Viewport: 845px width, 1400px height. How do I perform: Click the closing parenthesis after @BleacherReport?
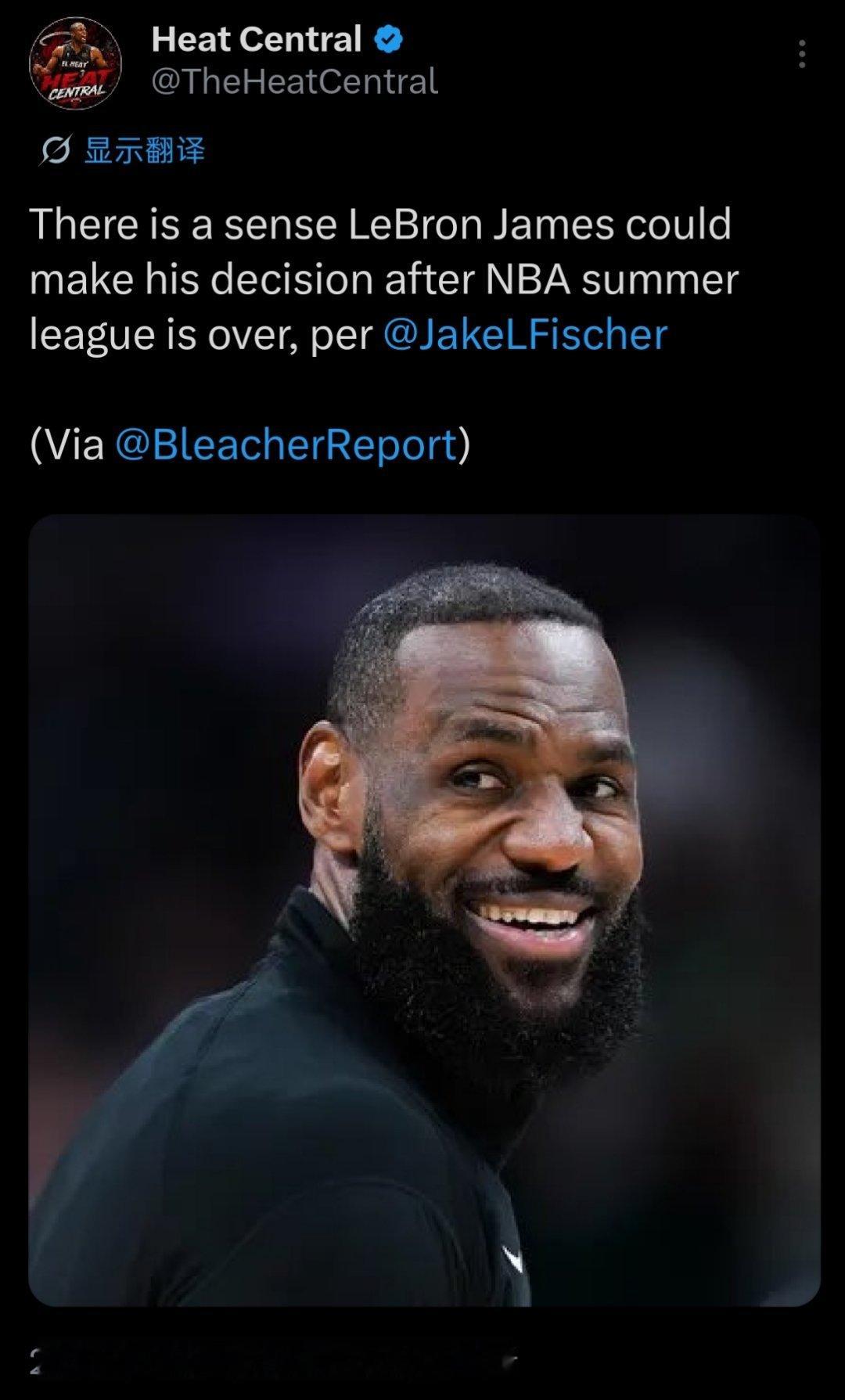pyautogui.click(x=464, y=444)
